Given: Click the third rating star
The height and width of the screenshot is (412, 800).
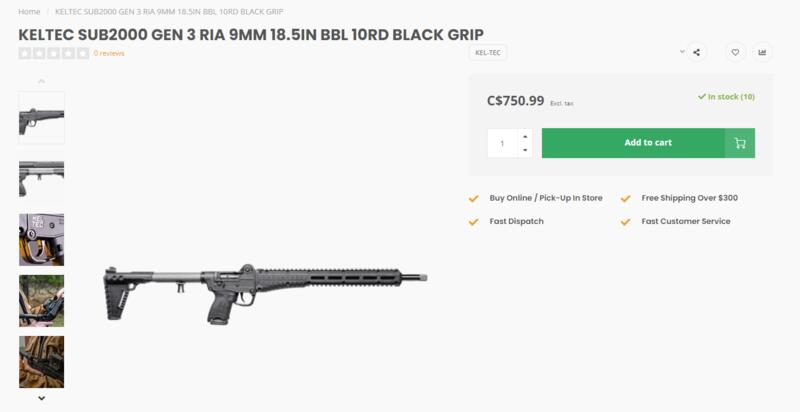Looking at the screenshot, I should coord(53,52).
